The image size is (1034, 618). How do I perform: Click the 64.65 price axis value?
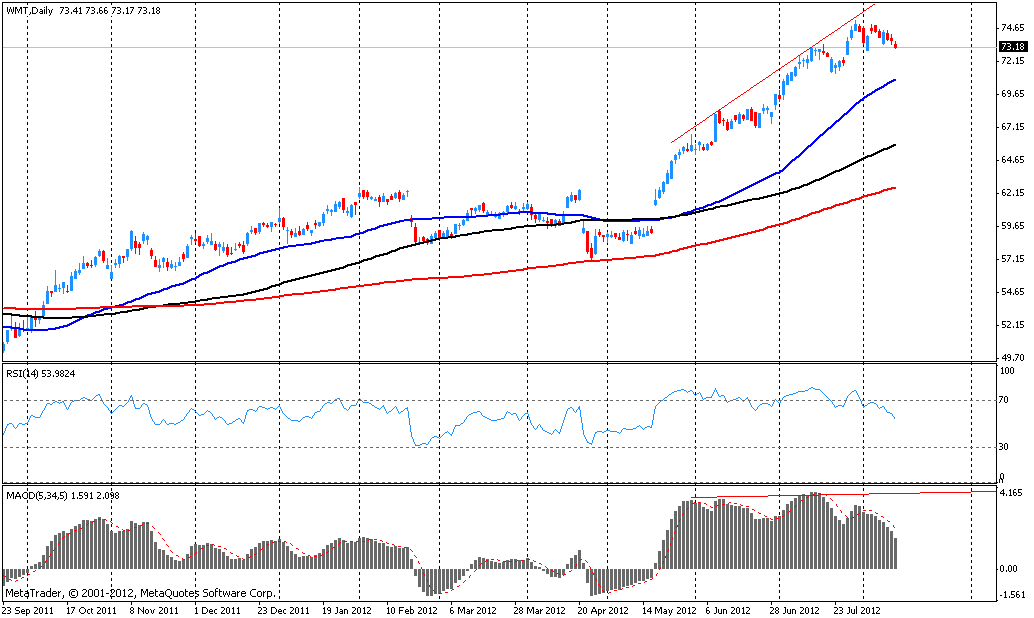click(x=1012, y=160)
